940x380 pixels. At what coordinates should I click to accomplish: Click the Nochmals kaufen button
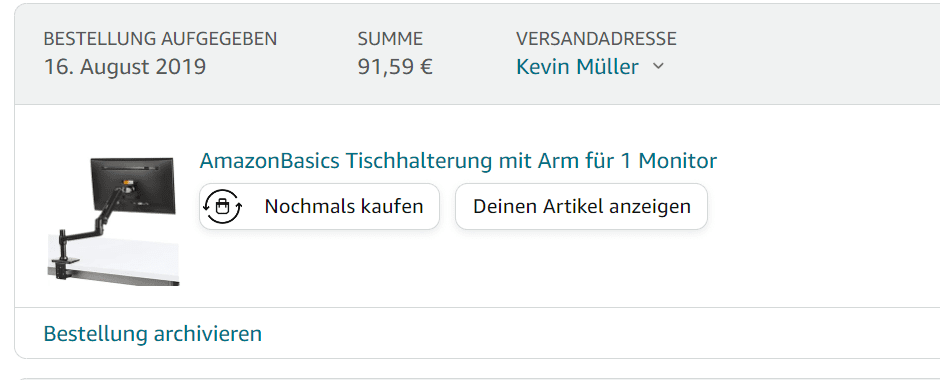coord(320,206)
